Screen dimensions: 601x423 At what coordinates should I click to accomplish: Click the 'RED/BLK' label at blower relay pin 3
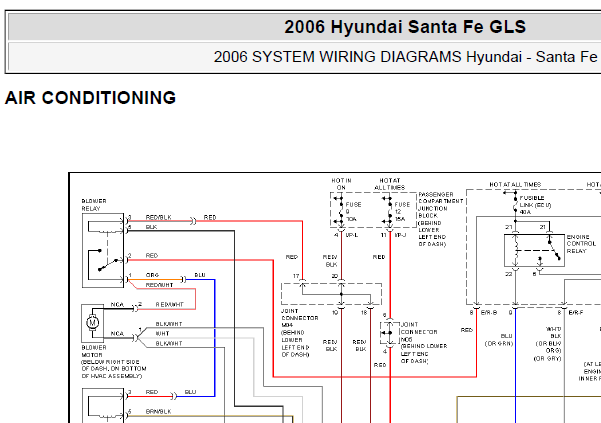pos(158,217)
